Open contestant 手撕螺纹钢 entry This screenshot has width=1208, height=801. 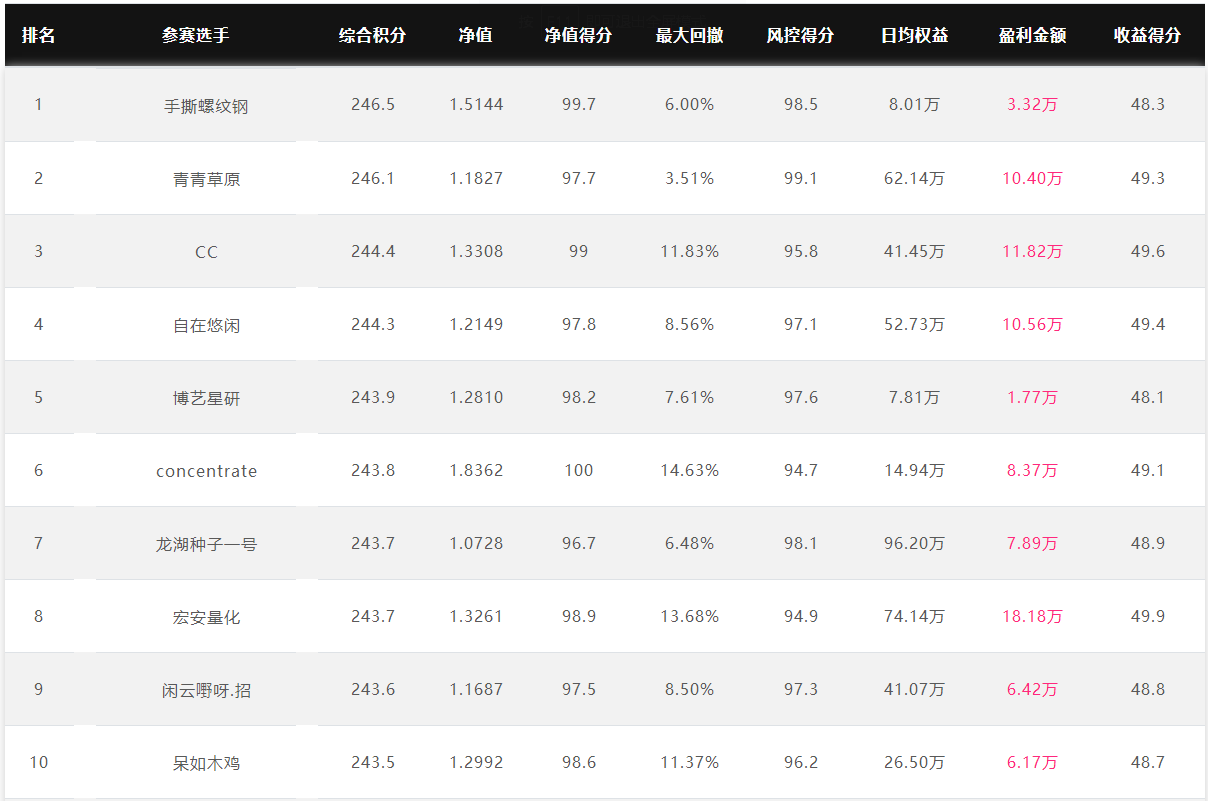coord(206,105)
